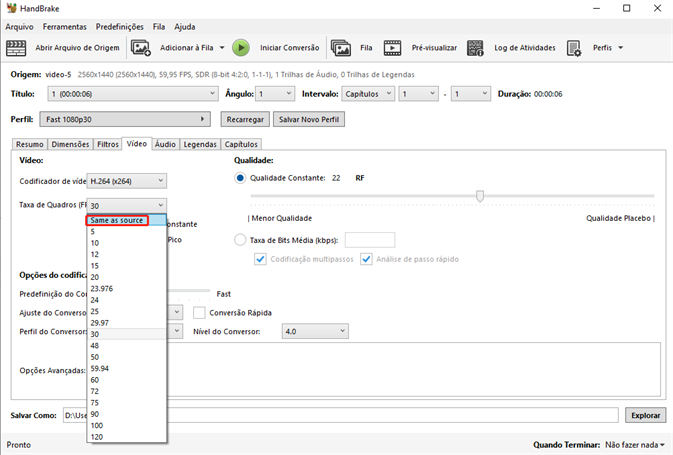Open the Log de Atividades icon
This screenshot has height=455, width=673.
tap(476, 47)
